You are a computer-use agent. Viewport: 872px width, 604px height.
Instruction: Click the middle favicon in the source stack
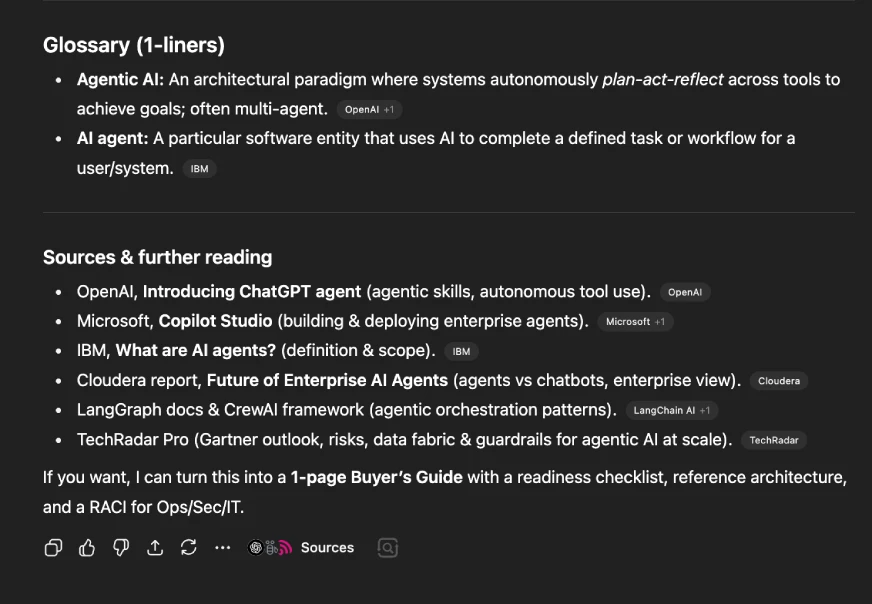click(268, 547)
